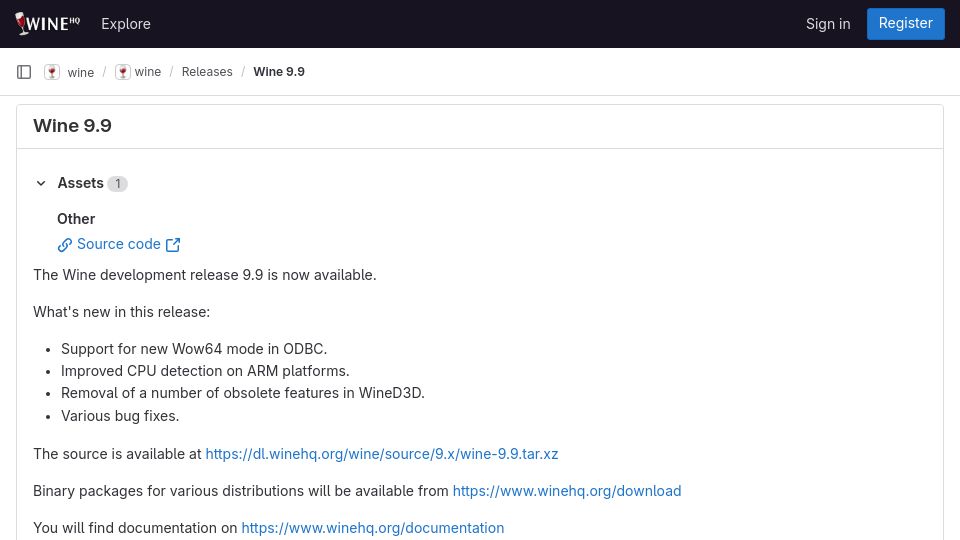Go to Releases breadcrumb

coord(207,72)
